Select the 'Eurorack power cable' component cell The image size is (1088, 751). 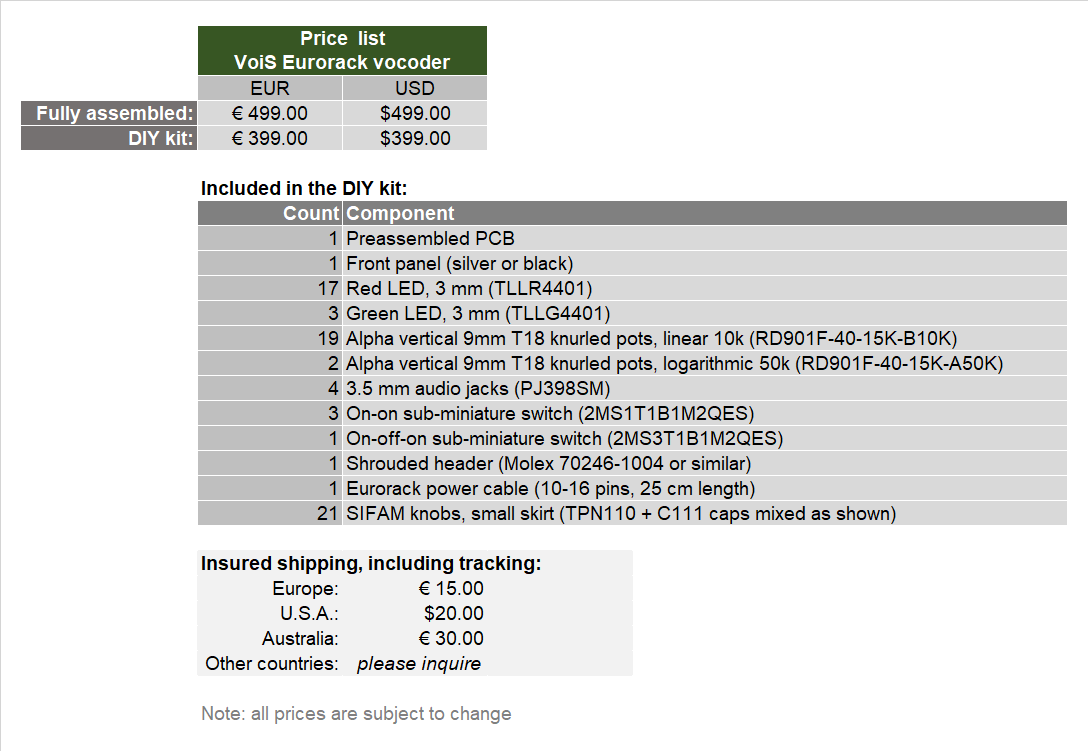tap(550, 488)
